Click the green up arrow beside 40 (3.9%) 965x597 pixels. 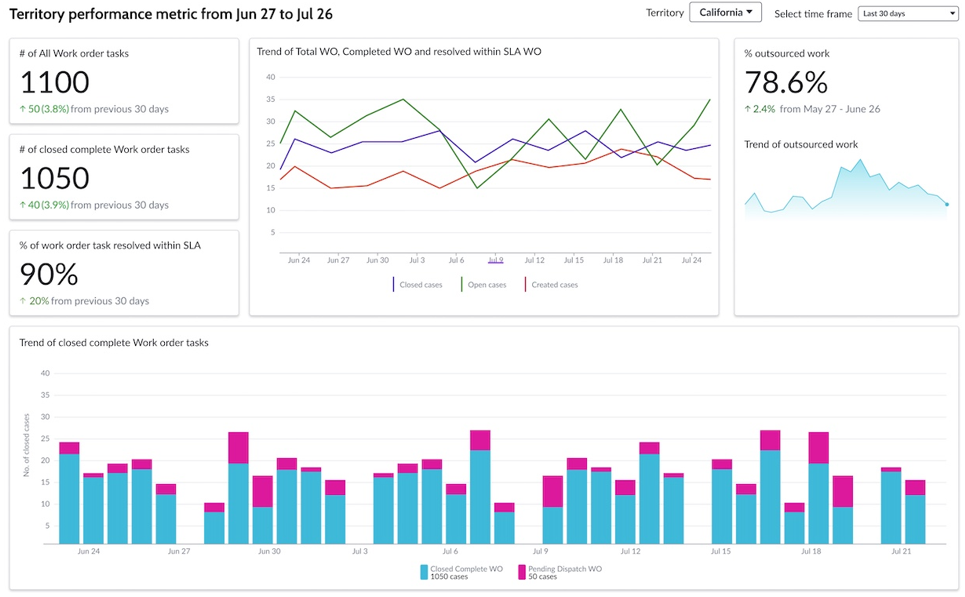(23, 205)
